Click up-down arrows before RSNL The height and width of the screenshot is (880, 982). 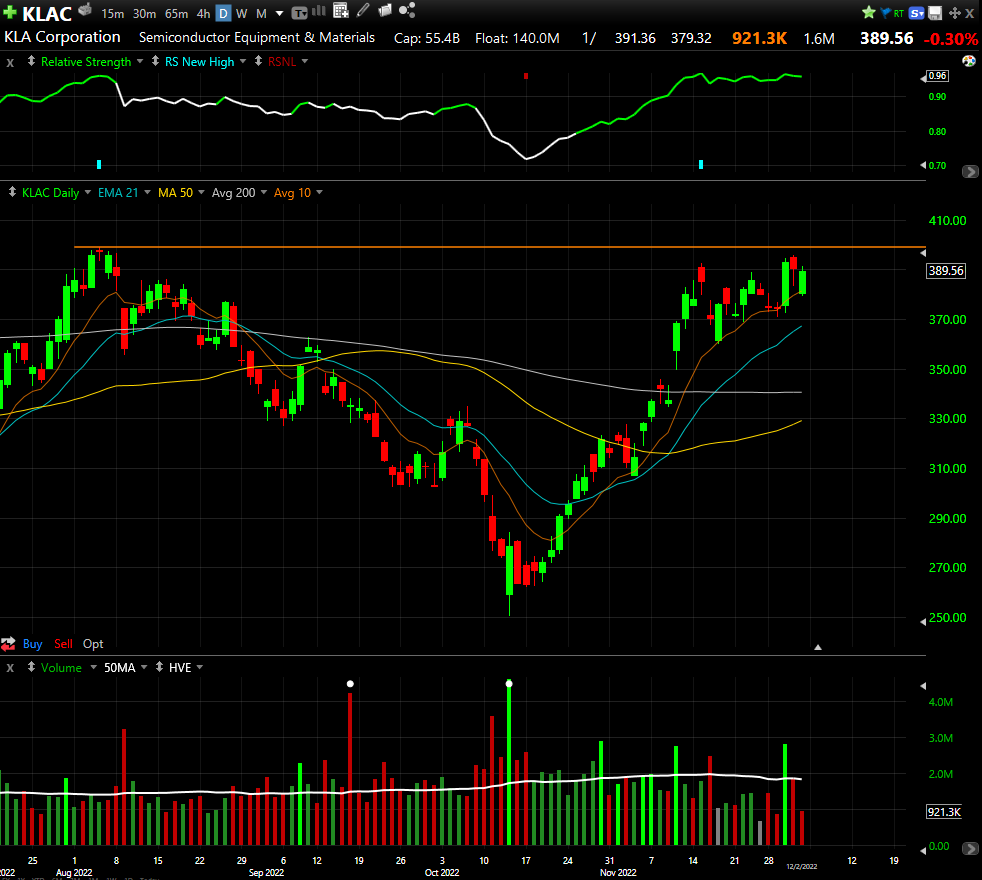258,61
